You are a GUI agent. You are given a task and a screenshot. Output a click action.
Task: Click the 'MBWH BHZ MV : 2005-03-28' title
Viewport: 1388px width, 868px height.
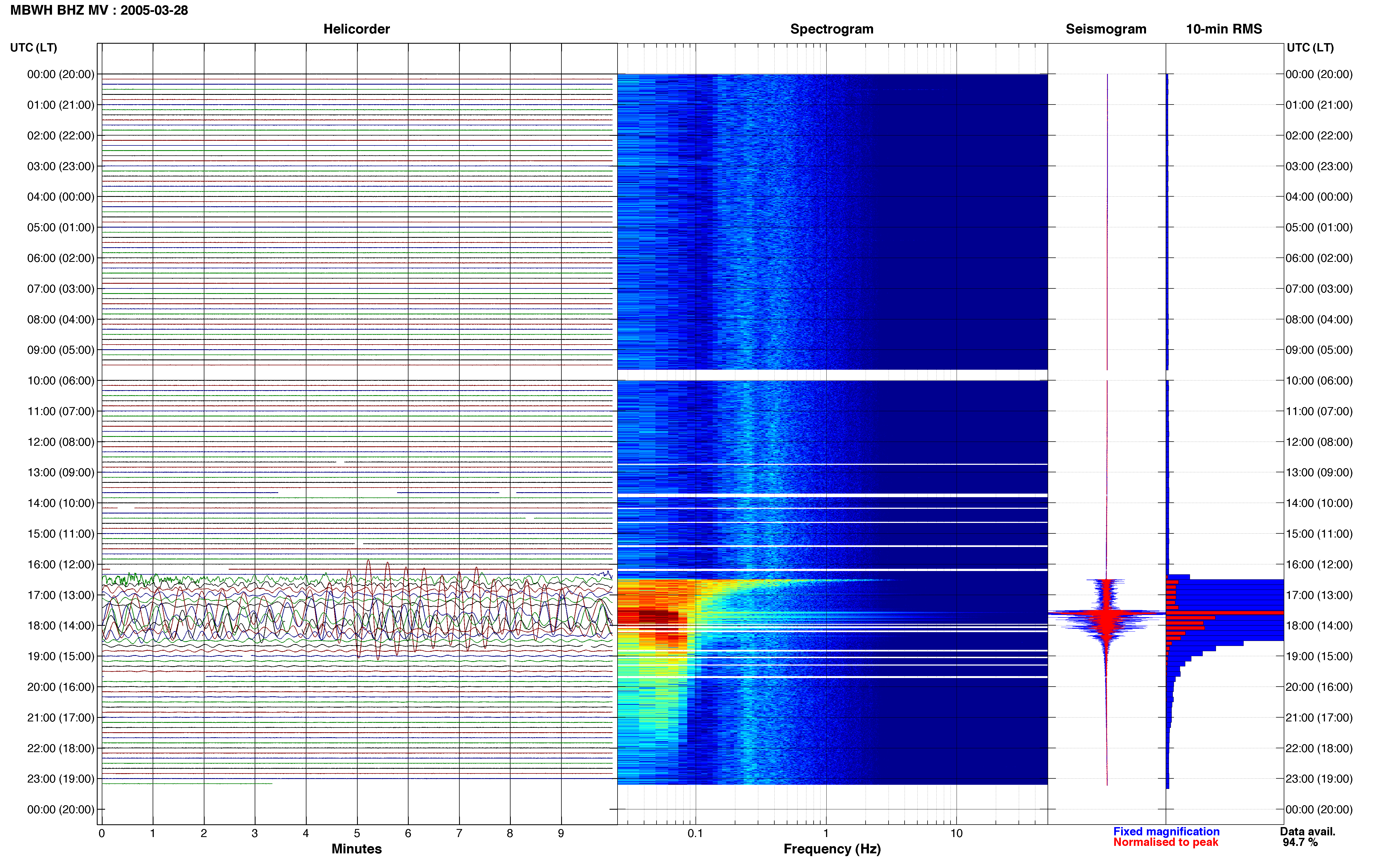tap(99, 10)
